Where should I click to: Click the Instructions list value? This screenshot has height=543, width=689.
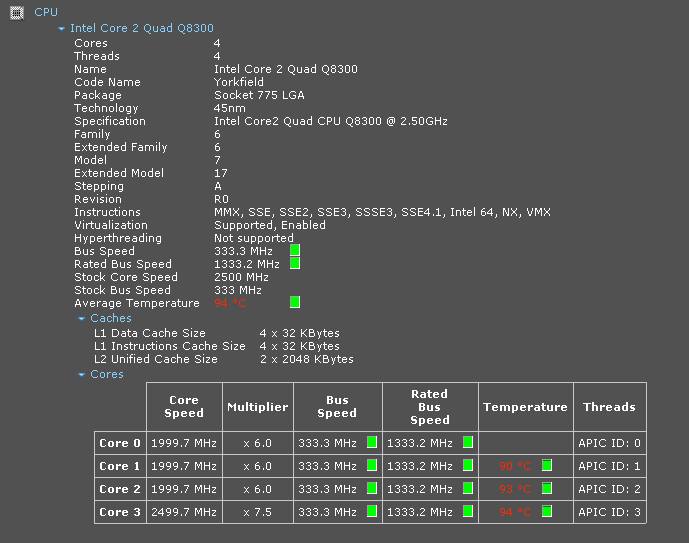pos(382,212)
